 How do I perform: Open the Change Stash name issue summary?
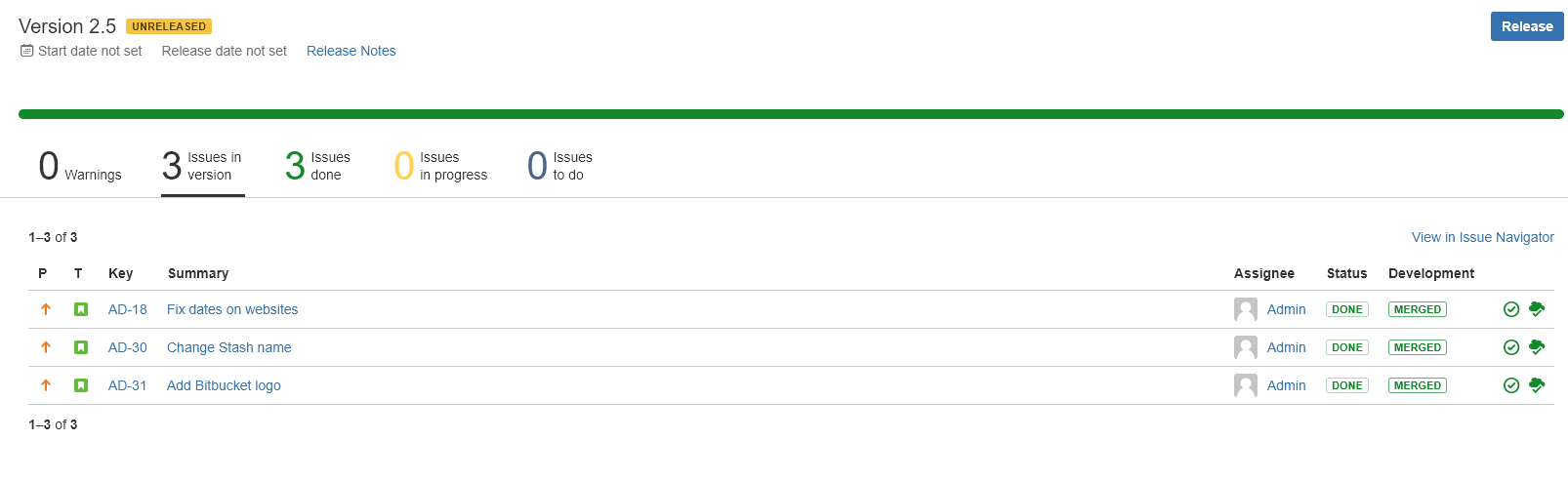tap(229, 347)
